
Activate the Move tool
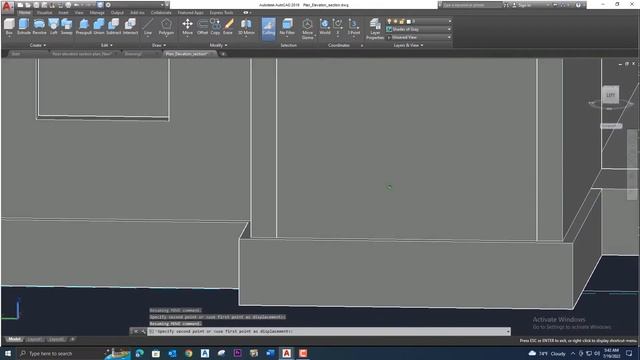(187, 27)
